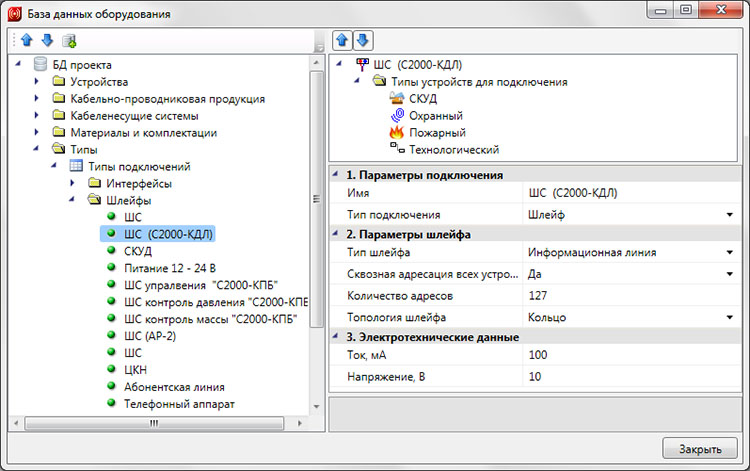Select ШС (АР-2) tree item
This screenshot has width=750, height=471.
click(x=150, y=336)
